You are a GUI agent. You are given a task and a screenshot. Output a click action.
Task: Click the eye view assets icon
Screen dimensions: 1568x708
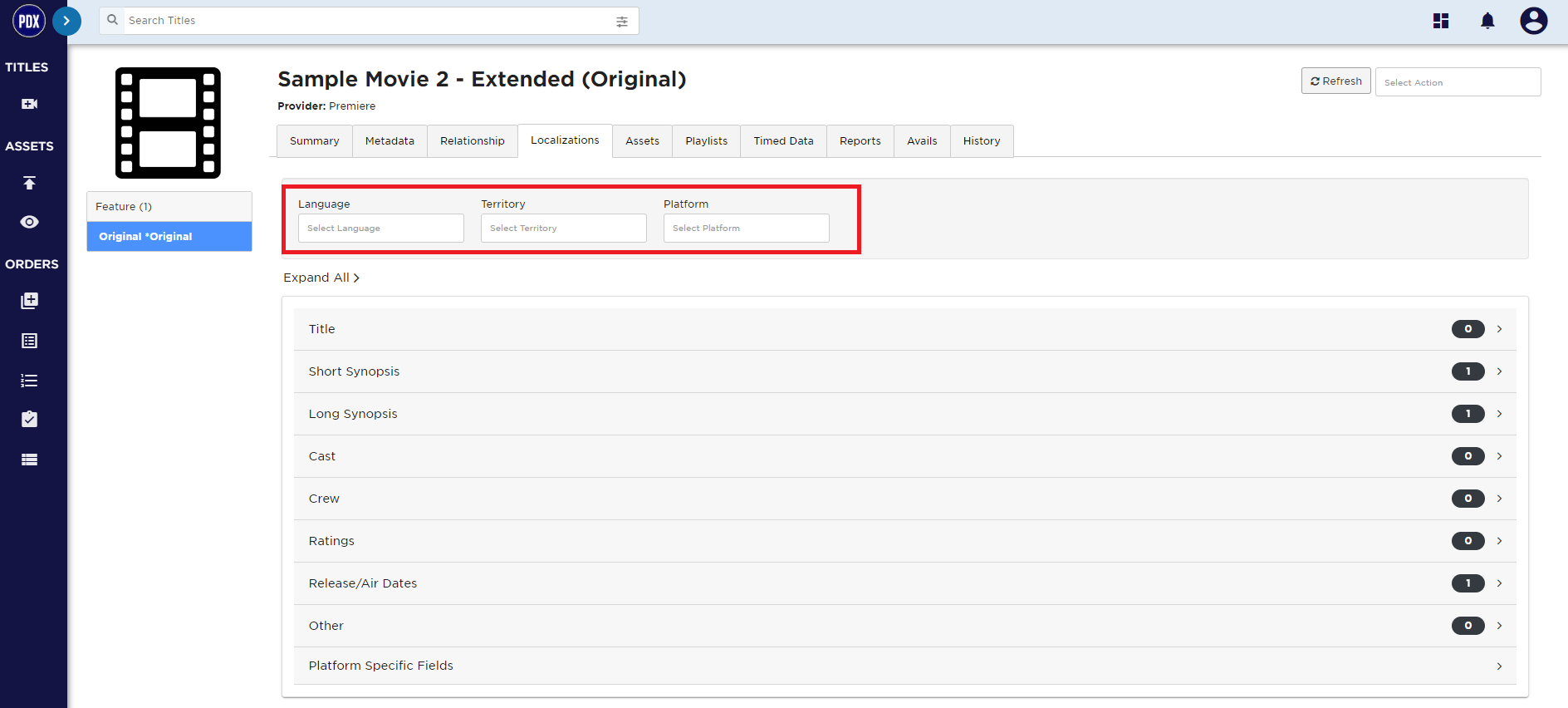click(x=30, y=222)
